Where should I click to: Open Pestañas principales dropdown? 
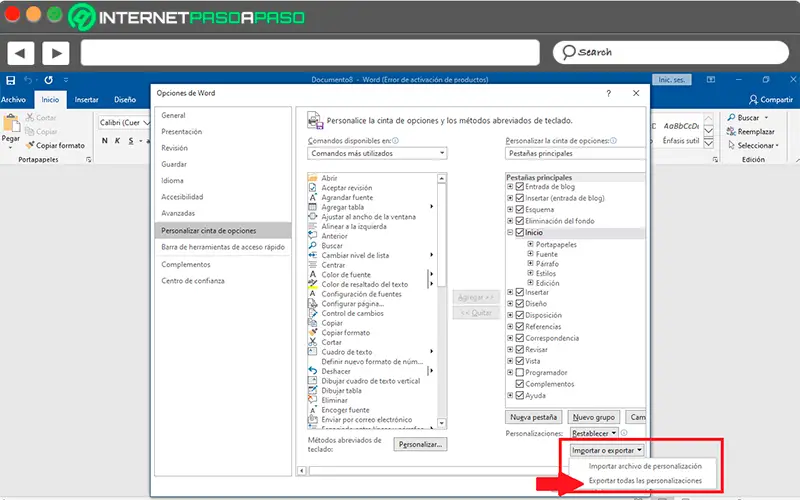click(576, 153)
